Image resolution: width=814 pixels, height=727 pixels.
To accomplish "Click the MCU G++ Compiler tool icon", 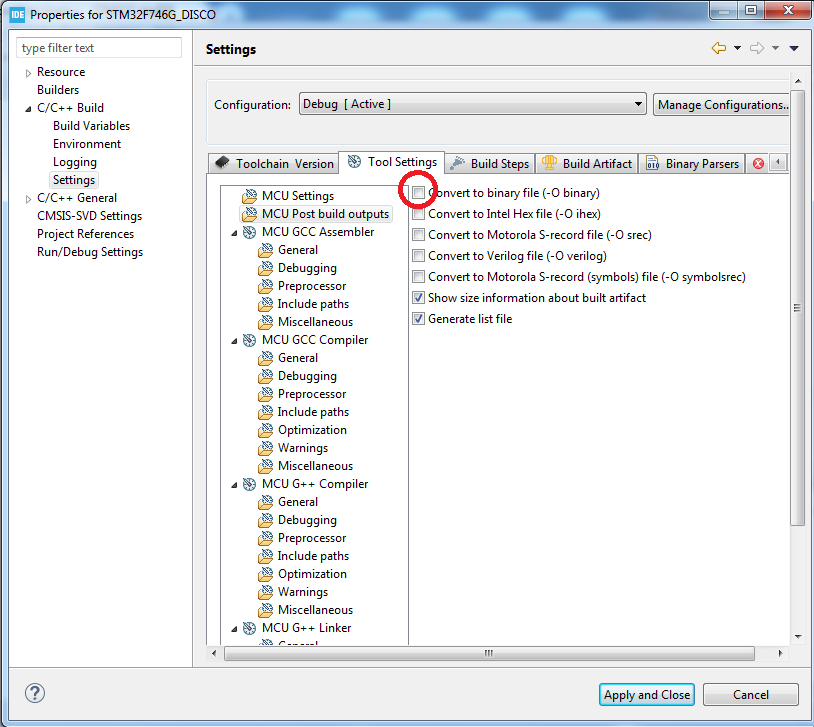I will click(250, 484).
